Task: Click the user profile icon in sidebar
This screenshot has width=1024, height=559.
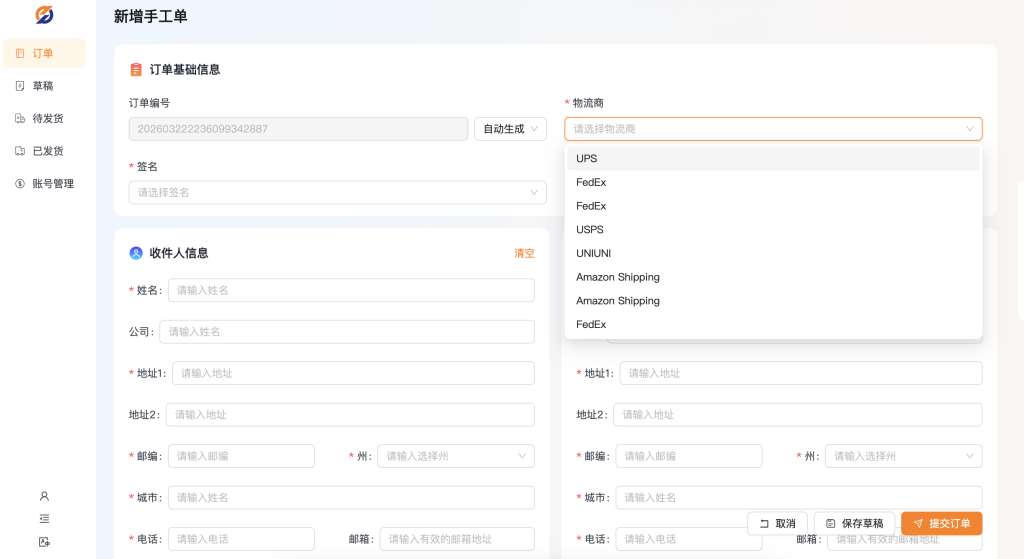Action: (x=44, y=496)
